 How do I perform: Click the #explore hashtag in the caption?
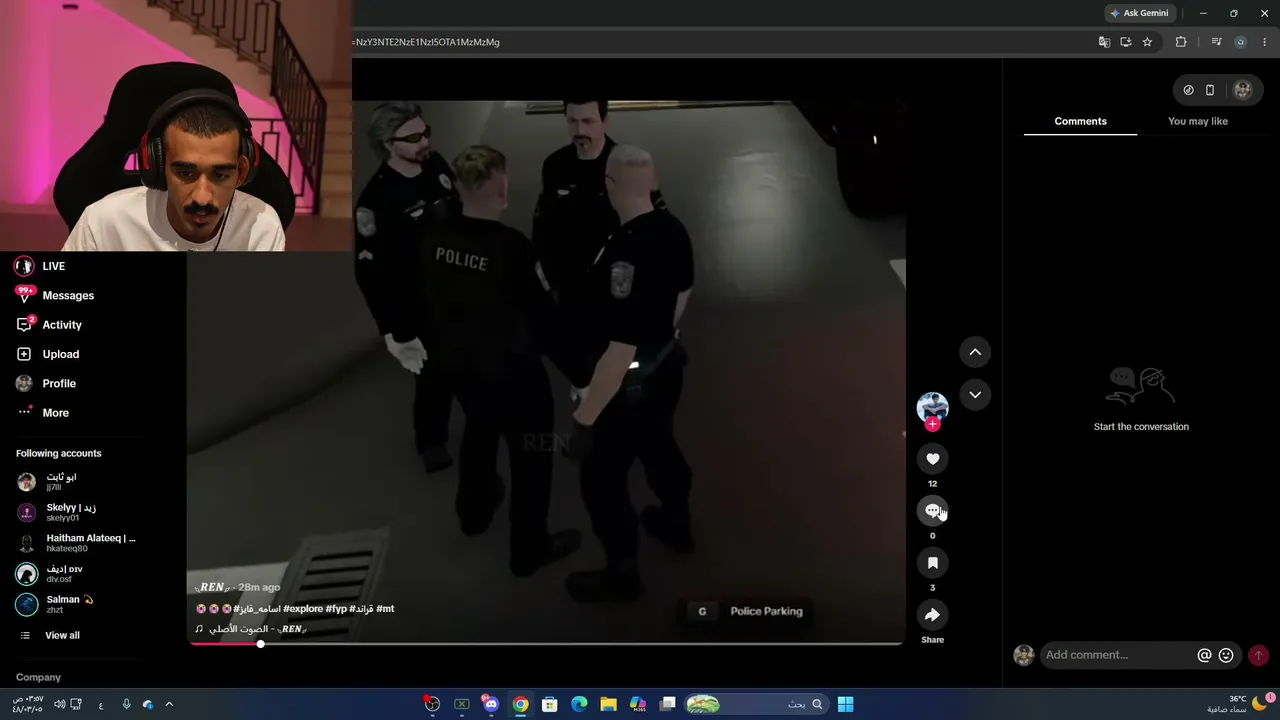tap(302, 609)
